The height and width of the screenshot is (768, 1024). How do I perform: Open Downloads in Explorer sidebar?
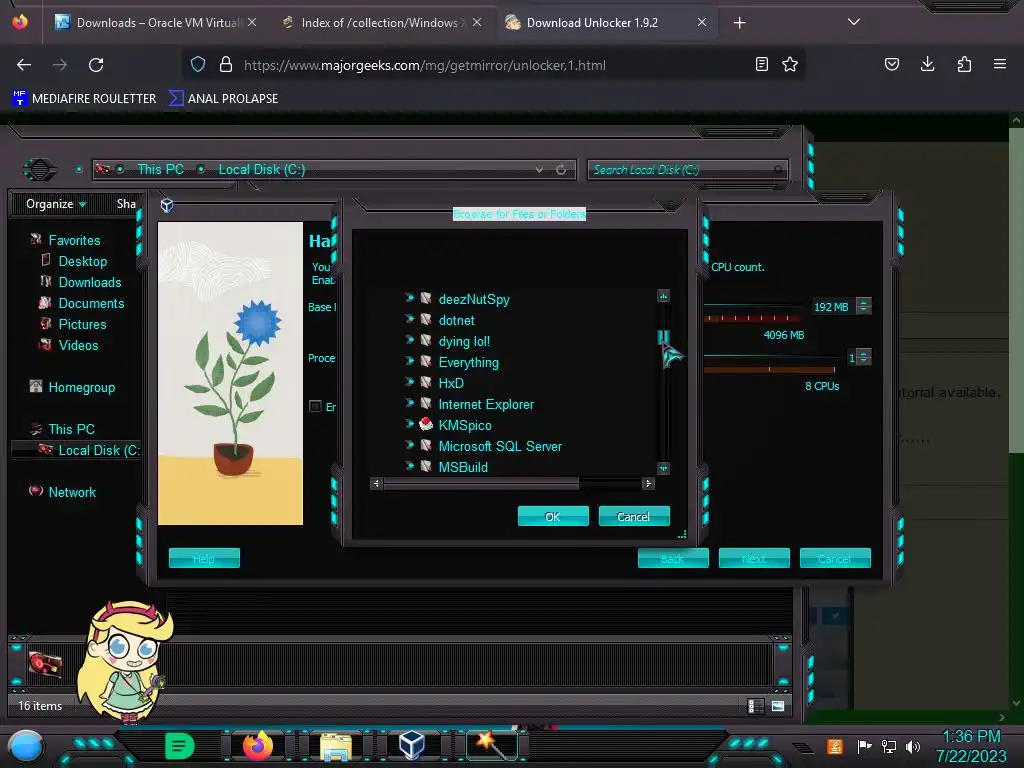click(x=89, y=282)
